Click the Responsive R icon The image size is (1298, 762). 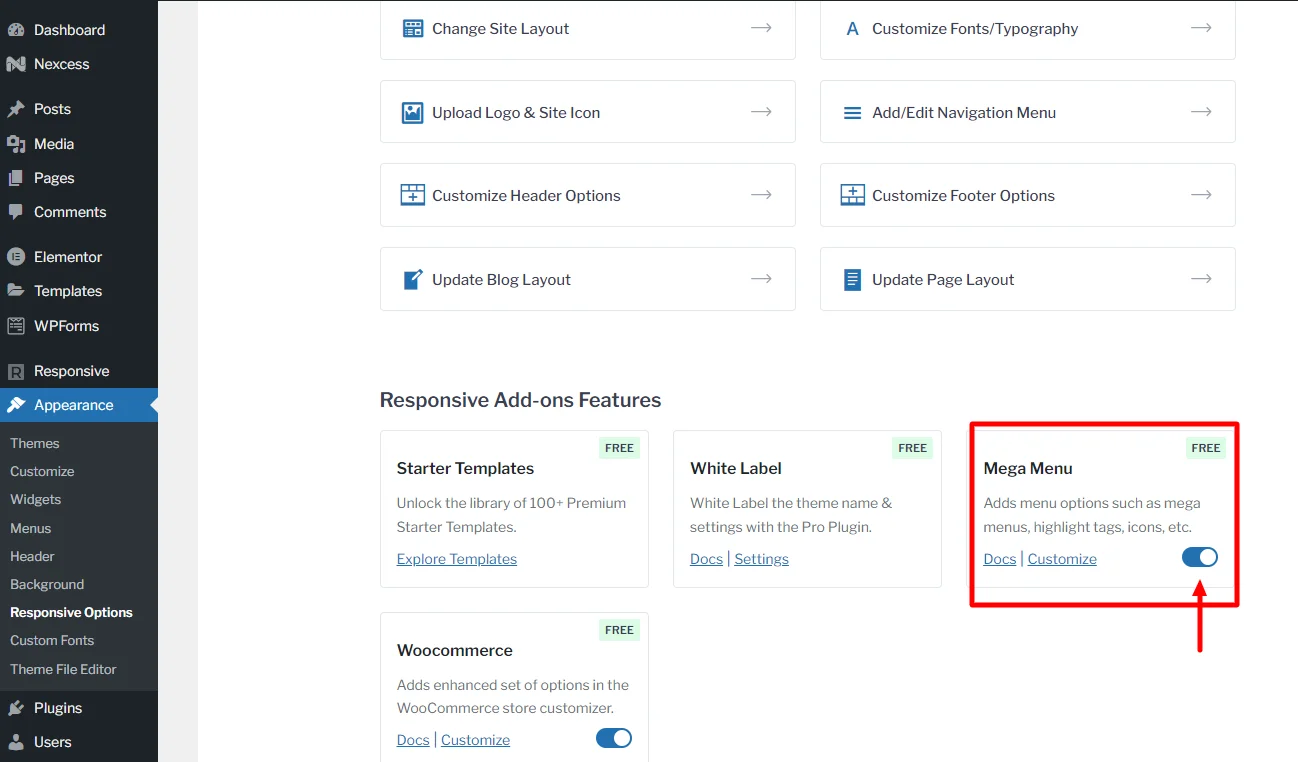point(16,371)
